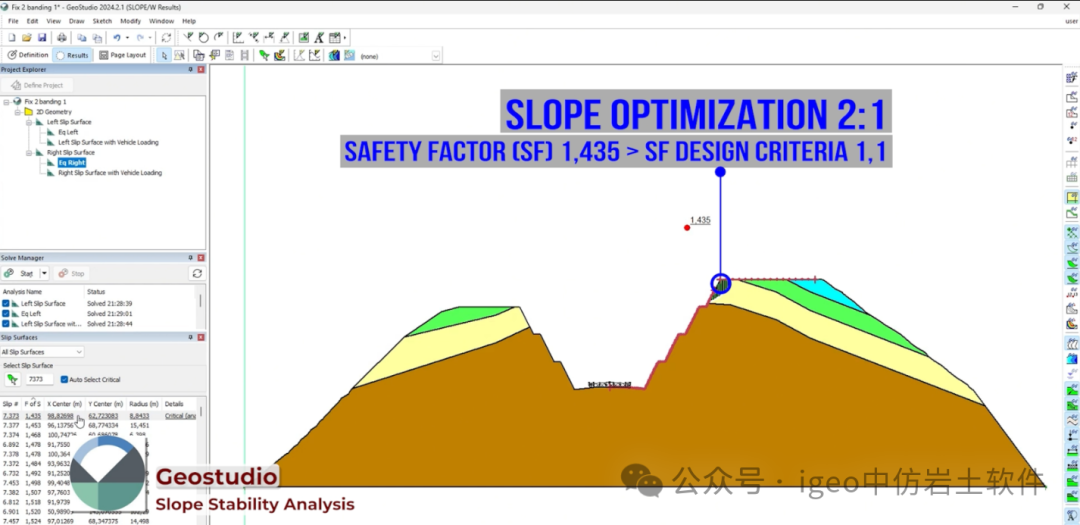The image size is (1080, 525).
Task: Open the File menu
Action: 13,21
